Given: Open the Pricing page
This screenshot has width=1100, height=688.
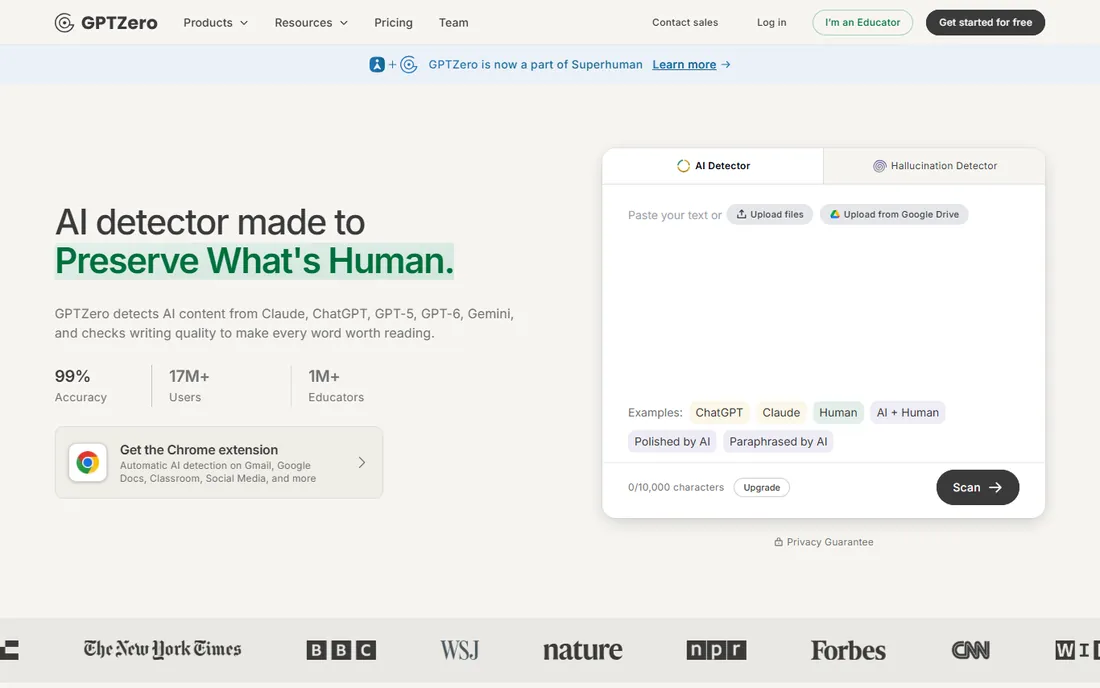Looking at the screenshot, I should [394, 22].
